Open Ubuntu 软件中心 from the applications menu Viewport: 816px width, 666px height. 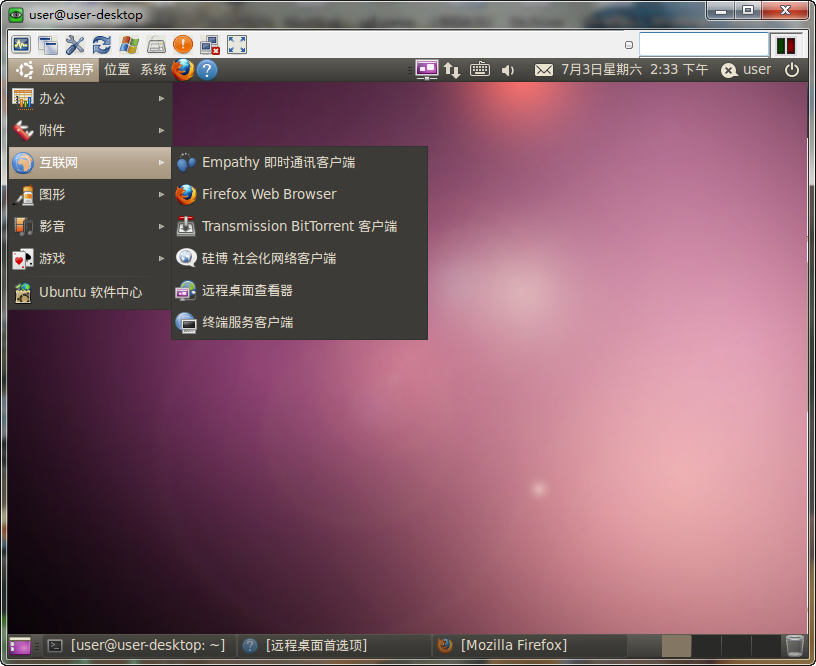[x=90, y=292]
